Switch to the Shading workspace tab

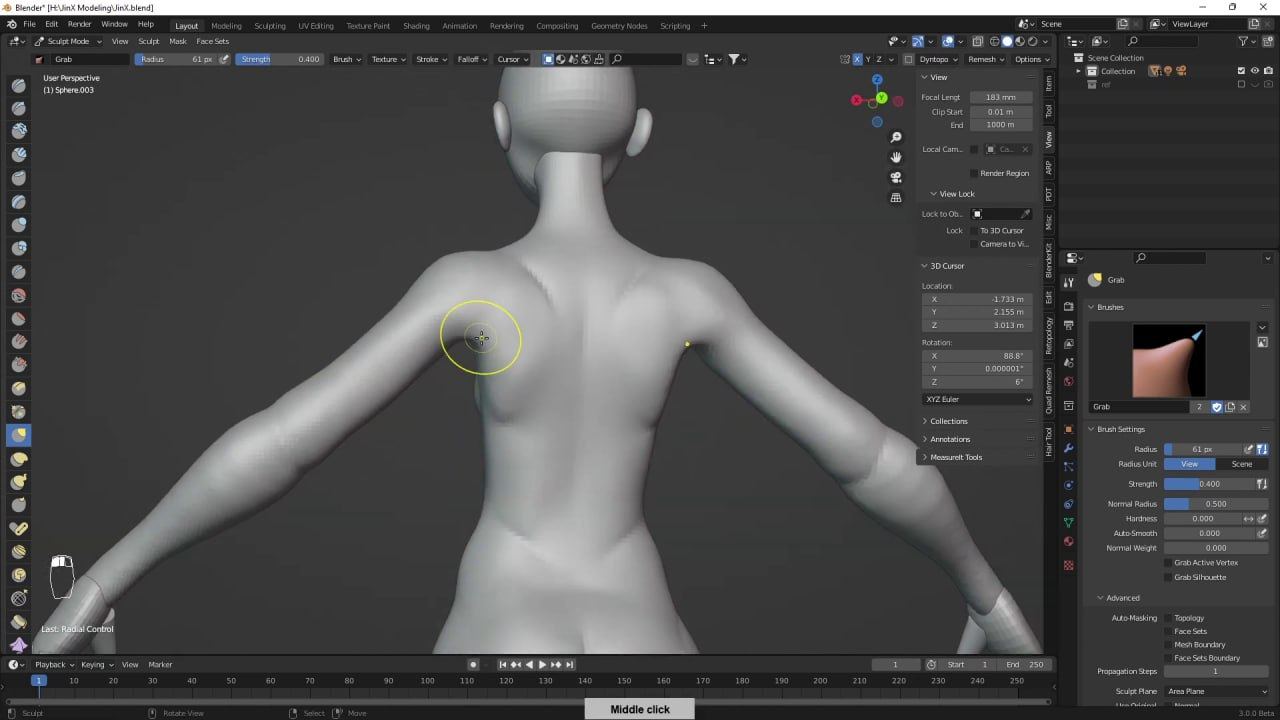pos(416,25)
